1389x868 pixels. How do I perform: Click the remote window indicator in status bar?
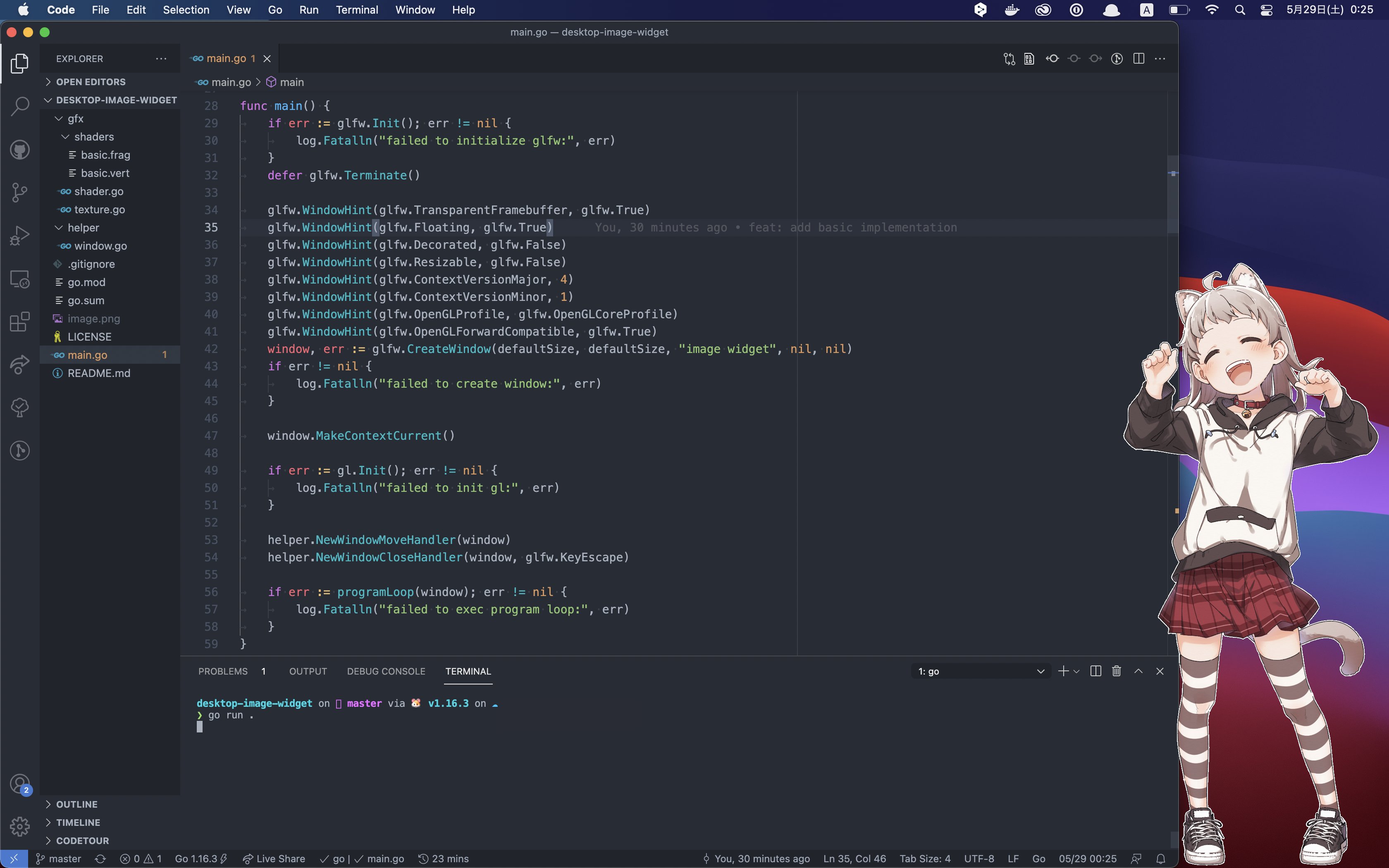14,859
